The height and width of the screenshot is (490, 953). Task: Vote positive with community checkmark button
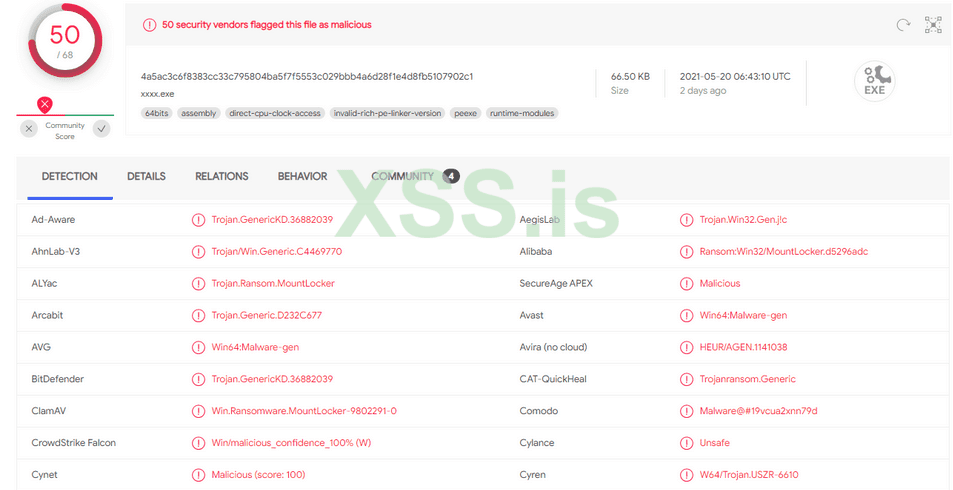(x=101, y=129)
